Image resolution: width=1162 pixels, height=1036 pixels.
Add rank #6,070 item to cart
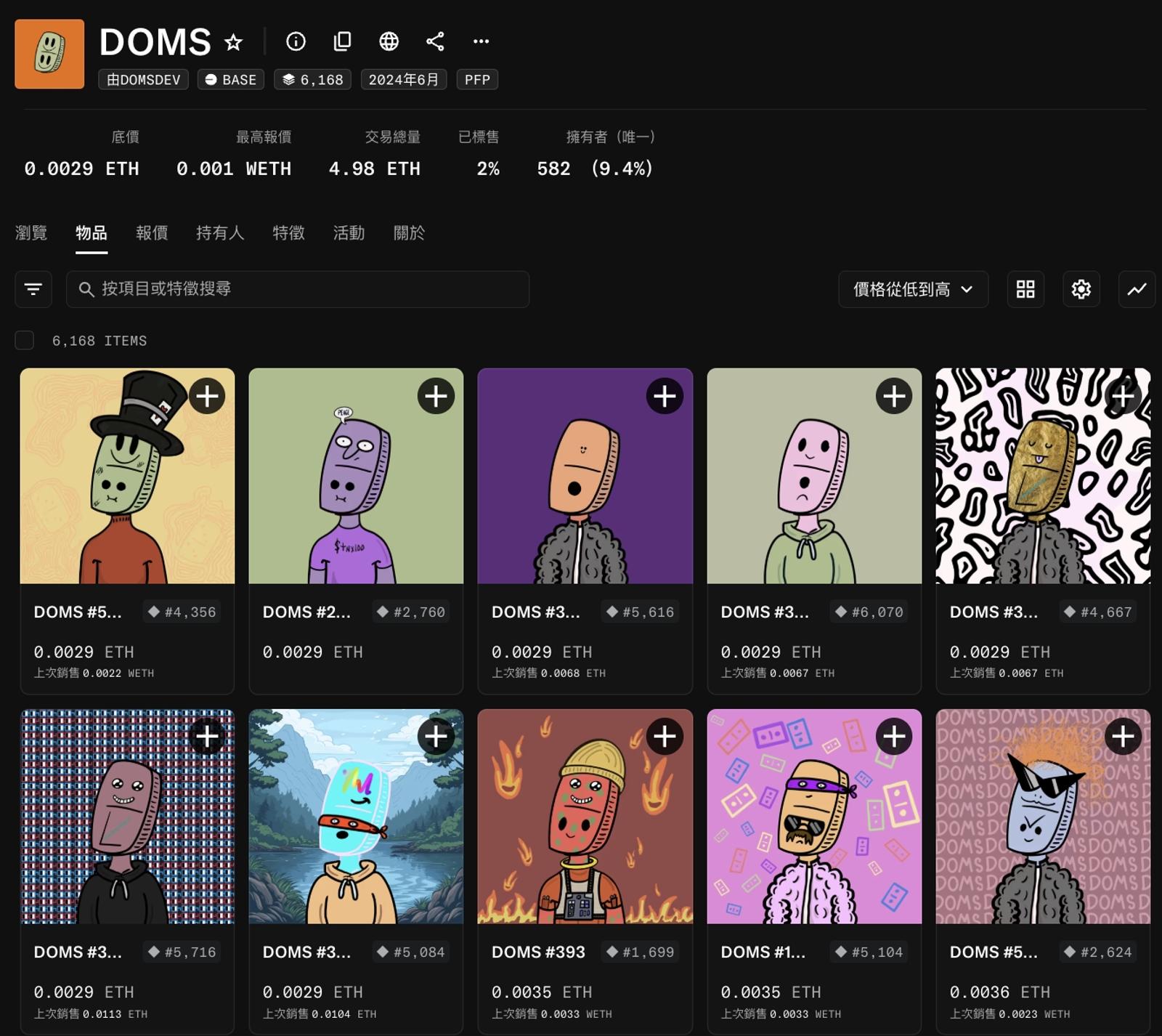pos(894,396)
